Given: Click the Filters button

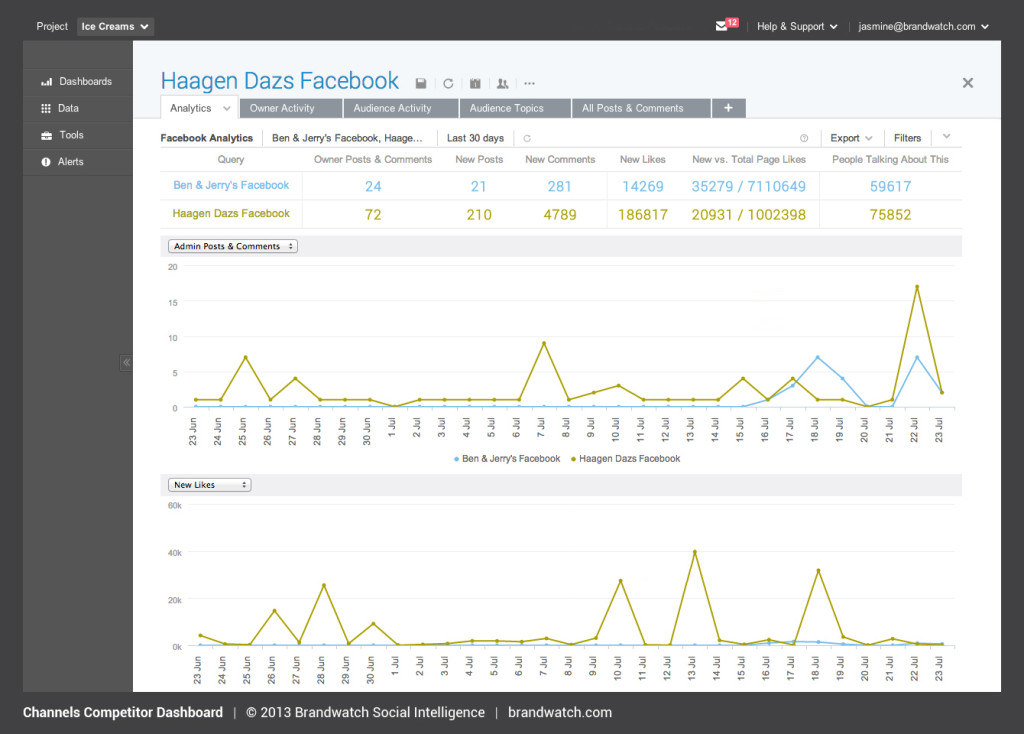Looking at the screenshot, I should point(907,138).
